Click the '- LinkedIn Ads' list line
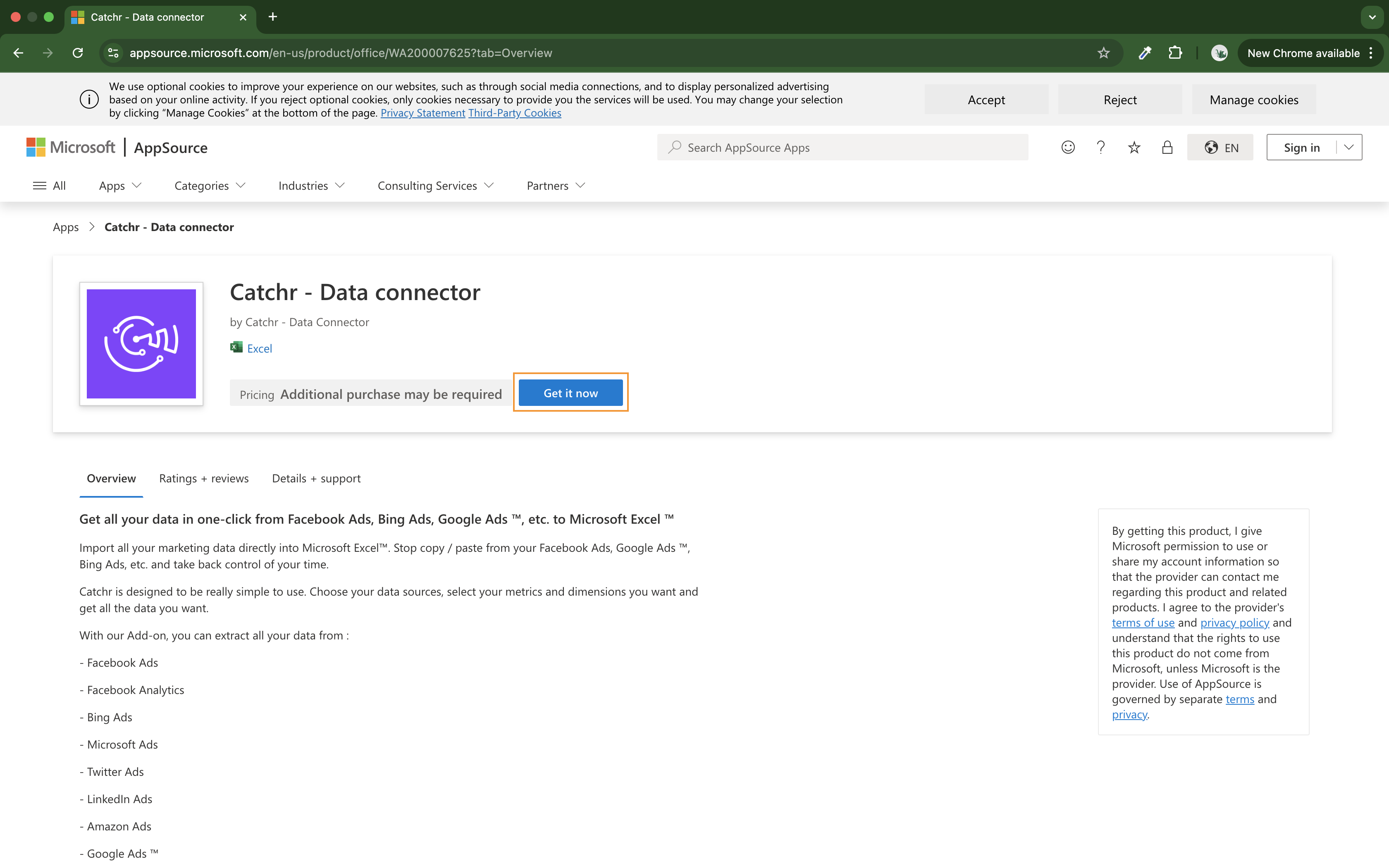 click(116, 799)
